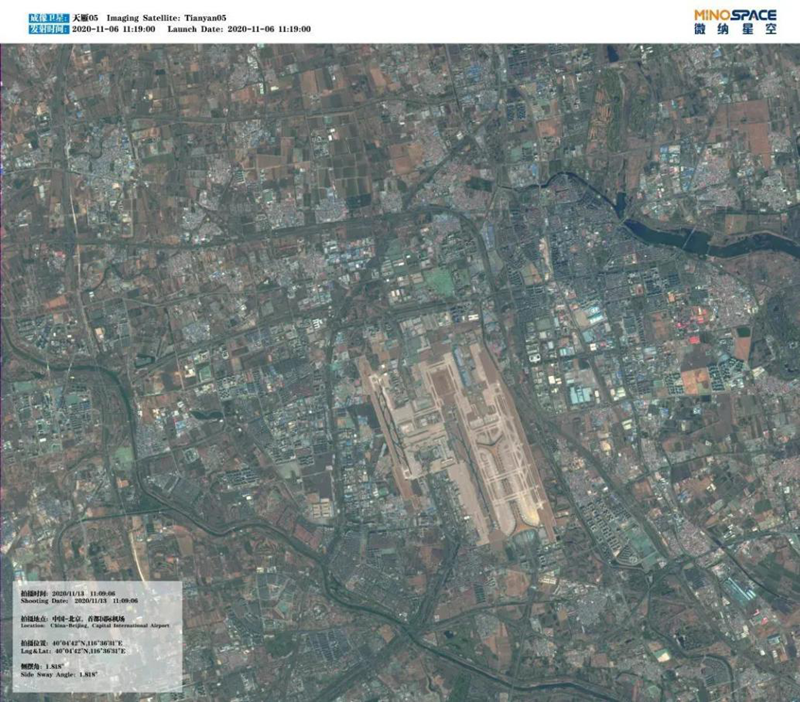This screenshot has height=702, width=800.
Task: Click the 拍摄地点 location line in Chinese
Action: (80, 619)
